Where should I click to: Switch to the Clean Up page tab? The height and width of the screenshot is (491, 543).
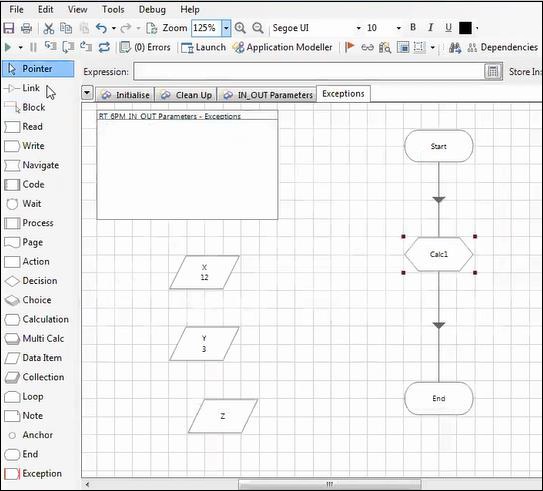click(187, 95)
